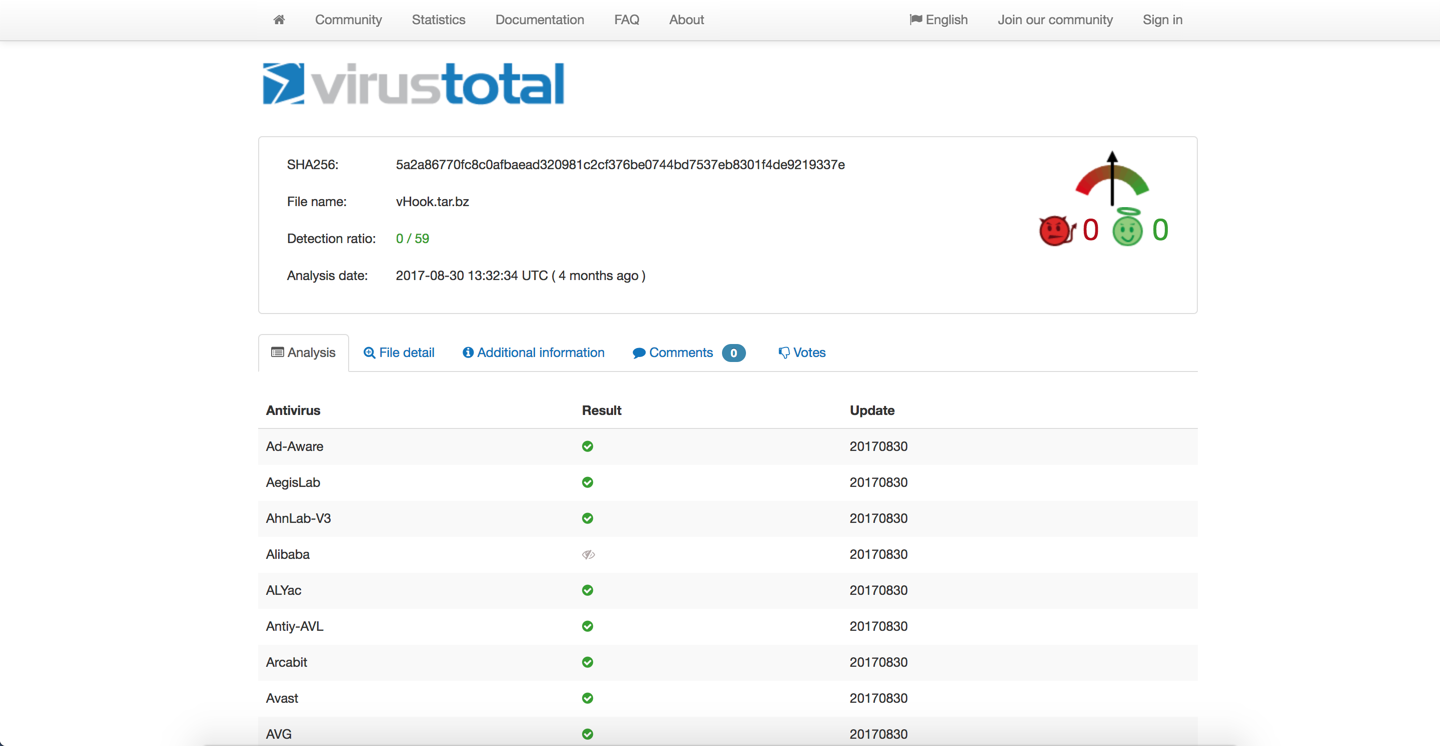Open the English language selector

[x=938, y=19]
